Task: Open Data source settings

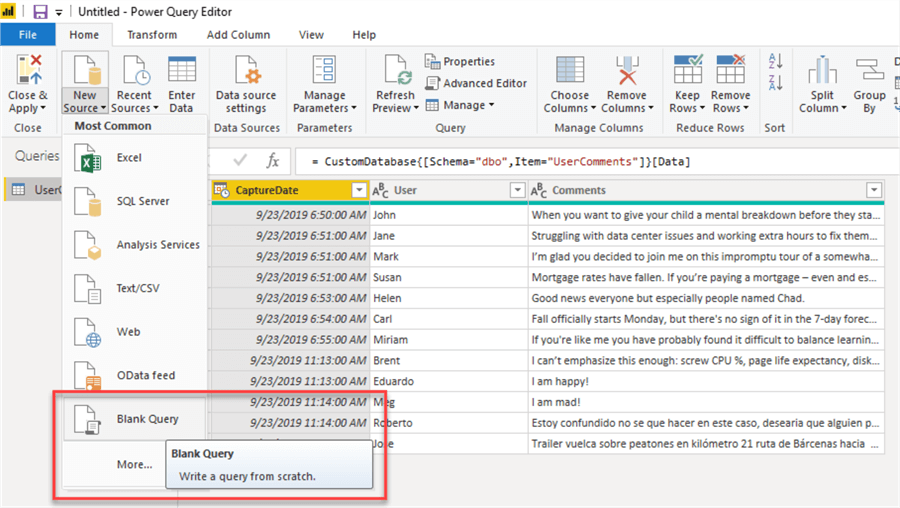Action: pos(246,84)
